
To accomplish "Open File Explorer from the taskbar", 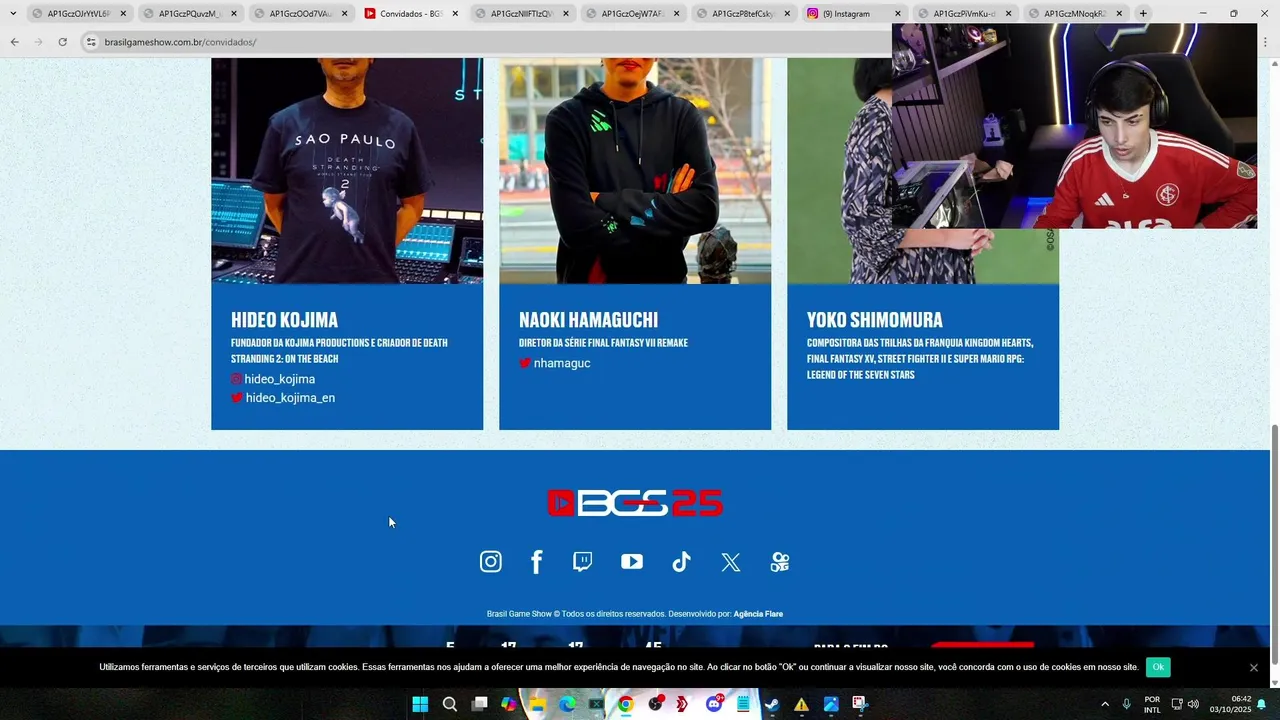I will [538, 704].
